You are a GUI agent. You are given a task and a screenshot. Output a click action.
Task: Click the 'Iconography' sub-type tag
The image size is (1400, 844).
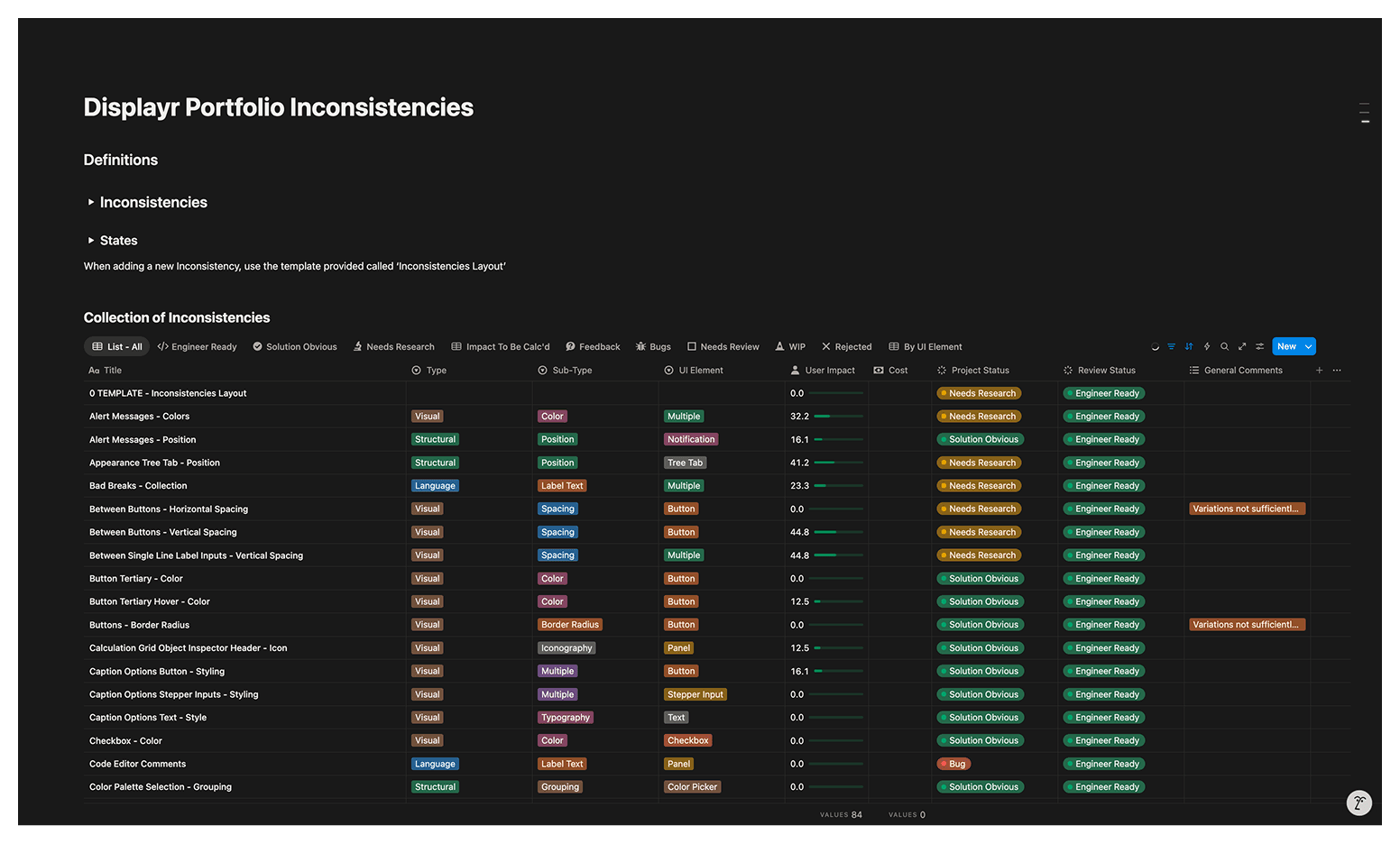point(566,648)
